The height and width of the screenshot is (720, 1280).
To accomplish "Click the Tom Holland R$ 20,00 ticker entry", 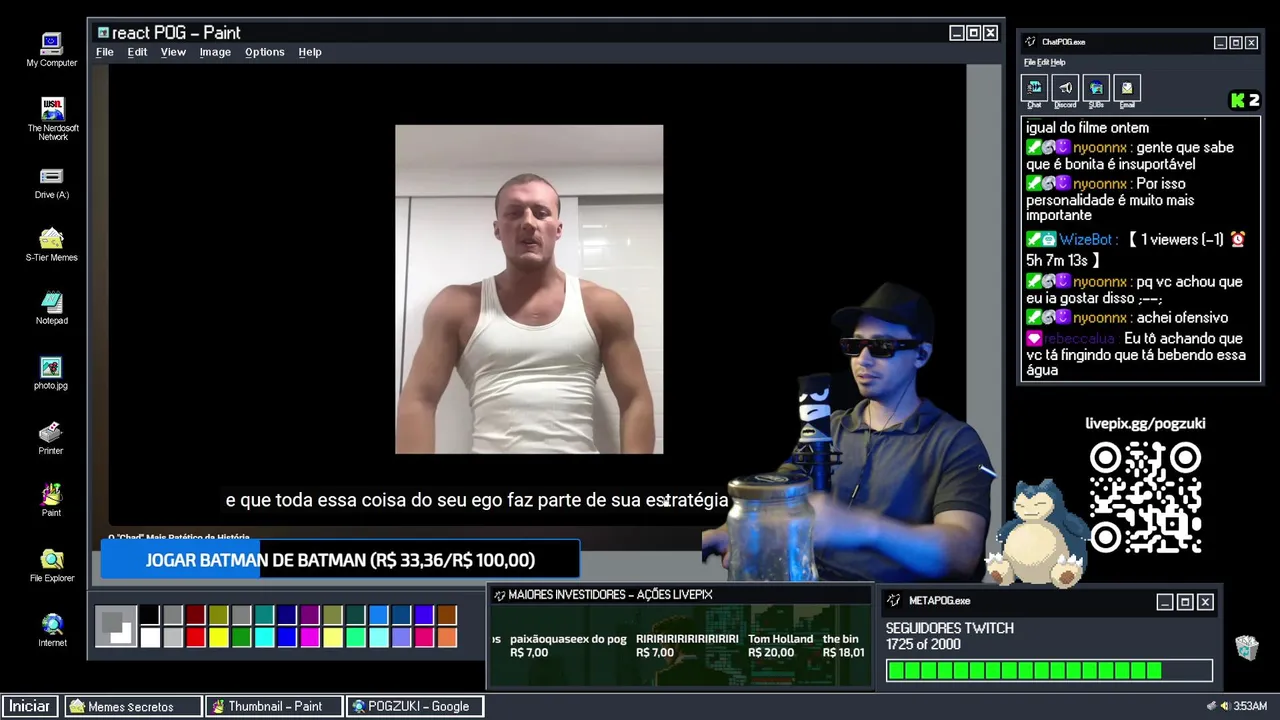I will [780, 646].
